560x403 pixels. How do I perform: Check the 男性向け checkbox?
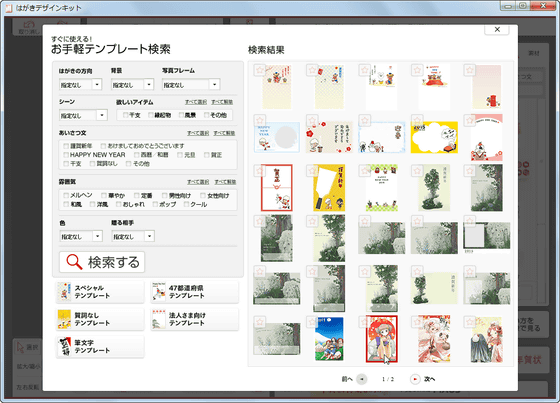(x=165, y=195)
